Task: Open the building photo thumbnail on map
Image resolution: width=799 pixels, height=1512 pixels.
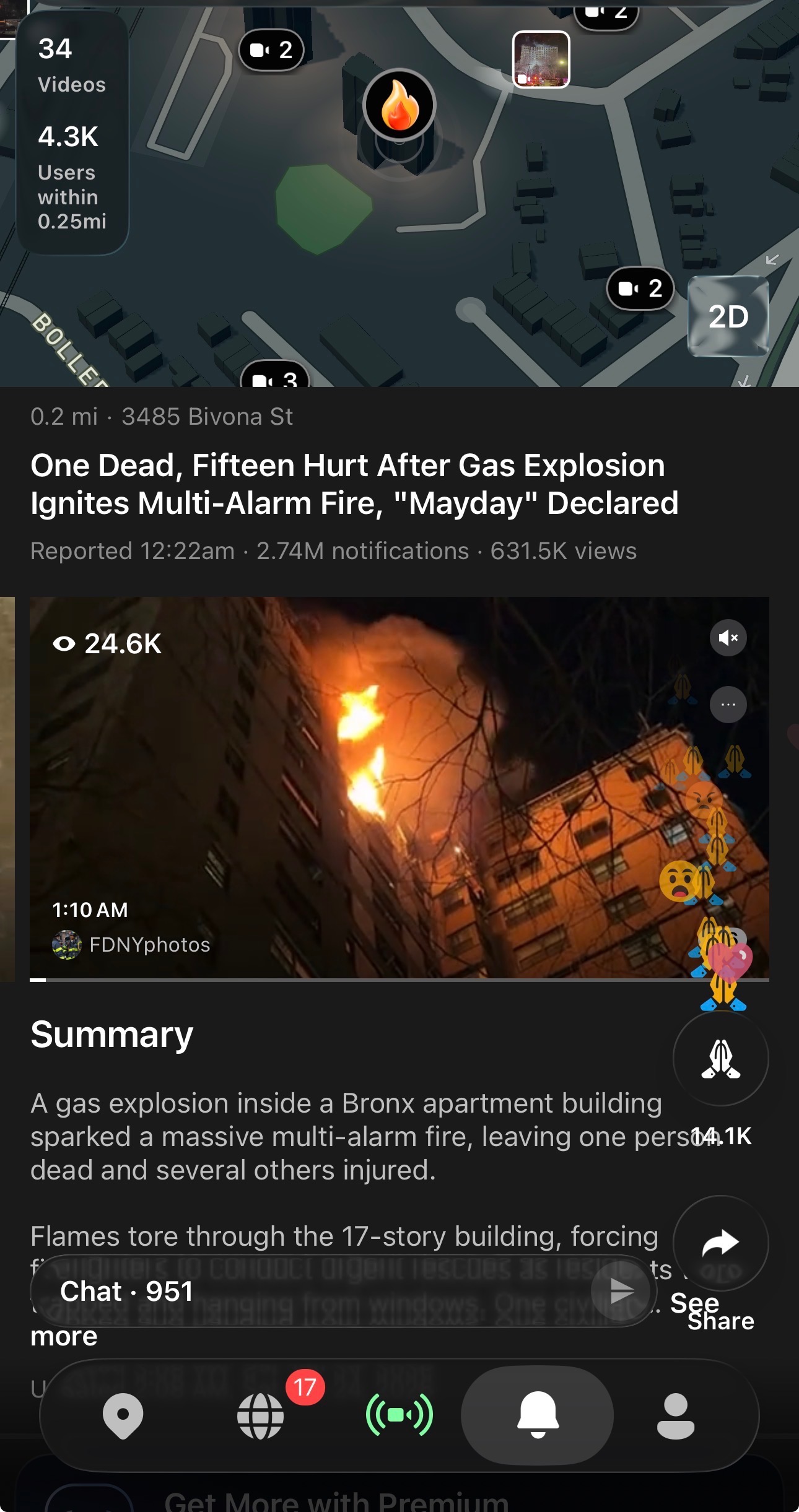Action: point(541,59)
